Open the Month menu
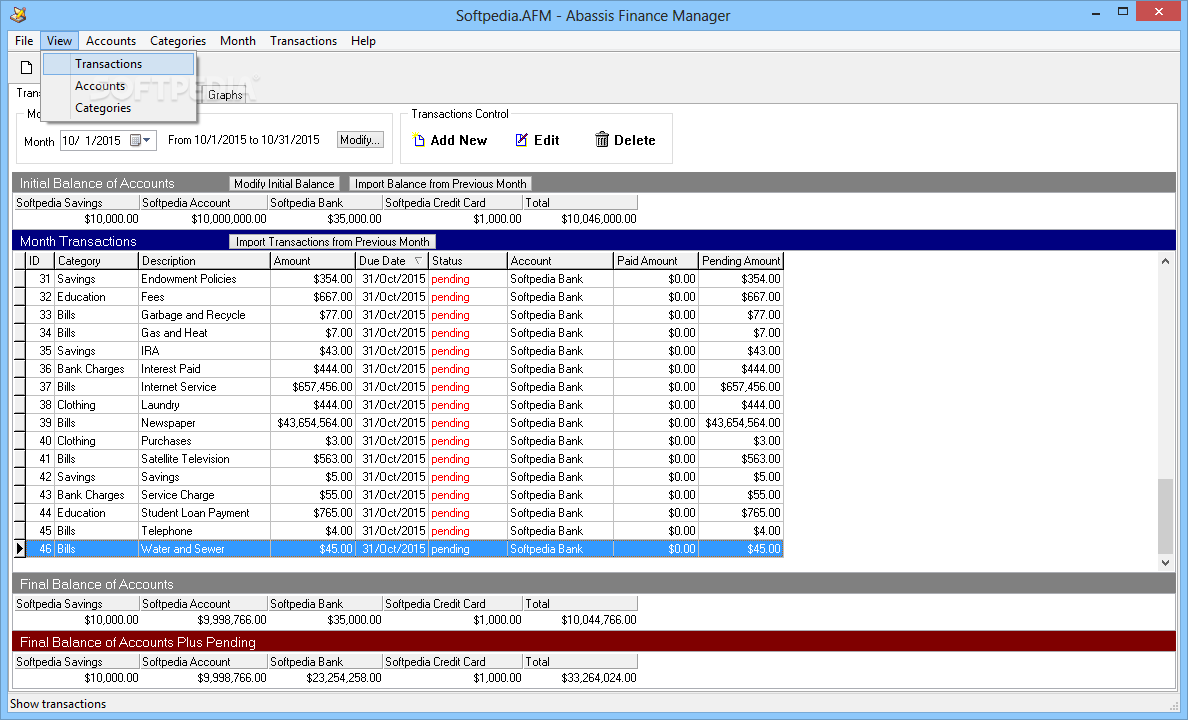The width and height of the screenshot is (1188, 720). tap(238, 41)
